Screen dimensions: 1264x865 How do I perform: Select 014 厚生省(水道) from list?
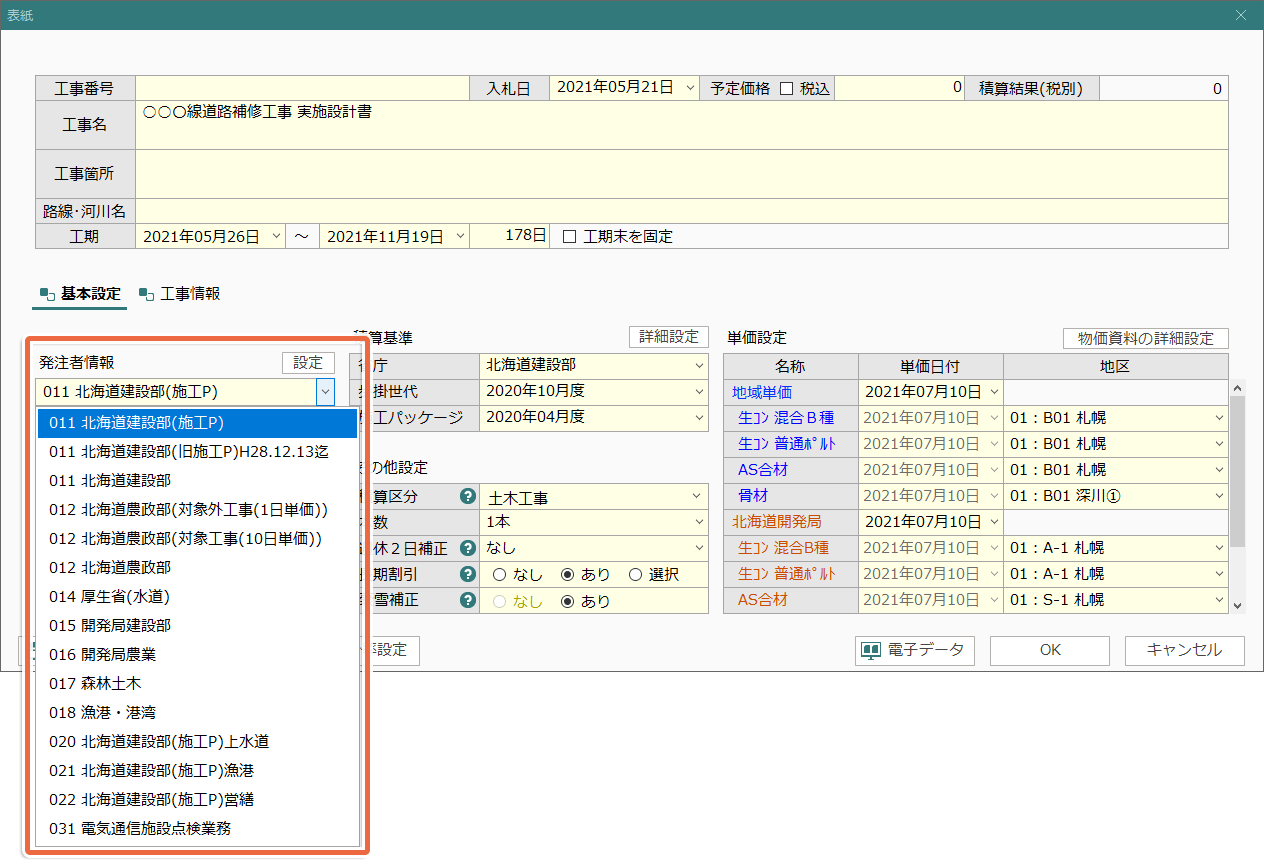click(198, 597)
